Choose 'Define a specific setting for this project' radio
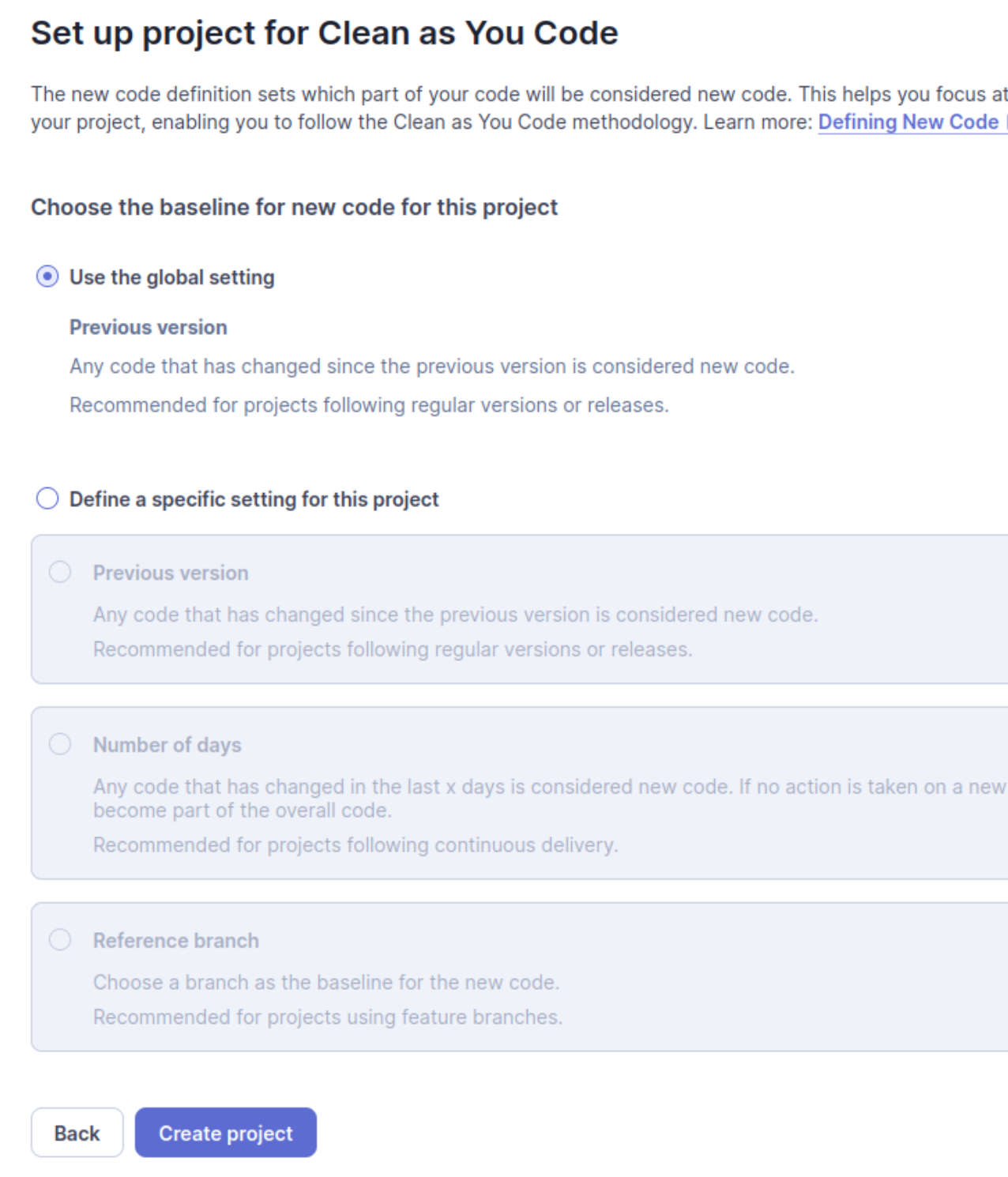The width and height of the screenshot is (1008, 1177). [47, 498]
